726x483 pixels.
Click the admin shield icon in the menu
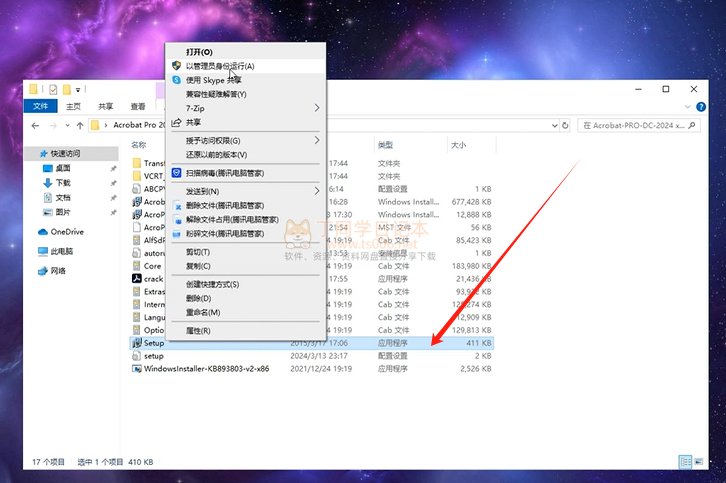coord(176,66)
